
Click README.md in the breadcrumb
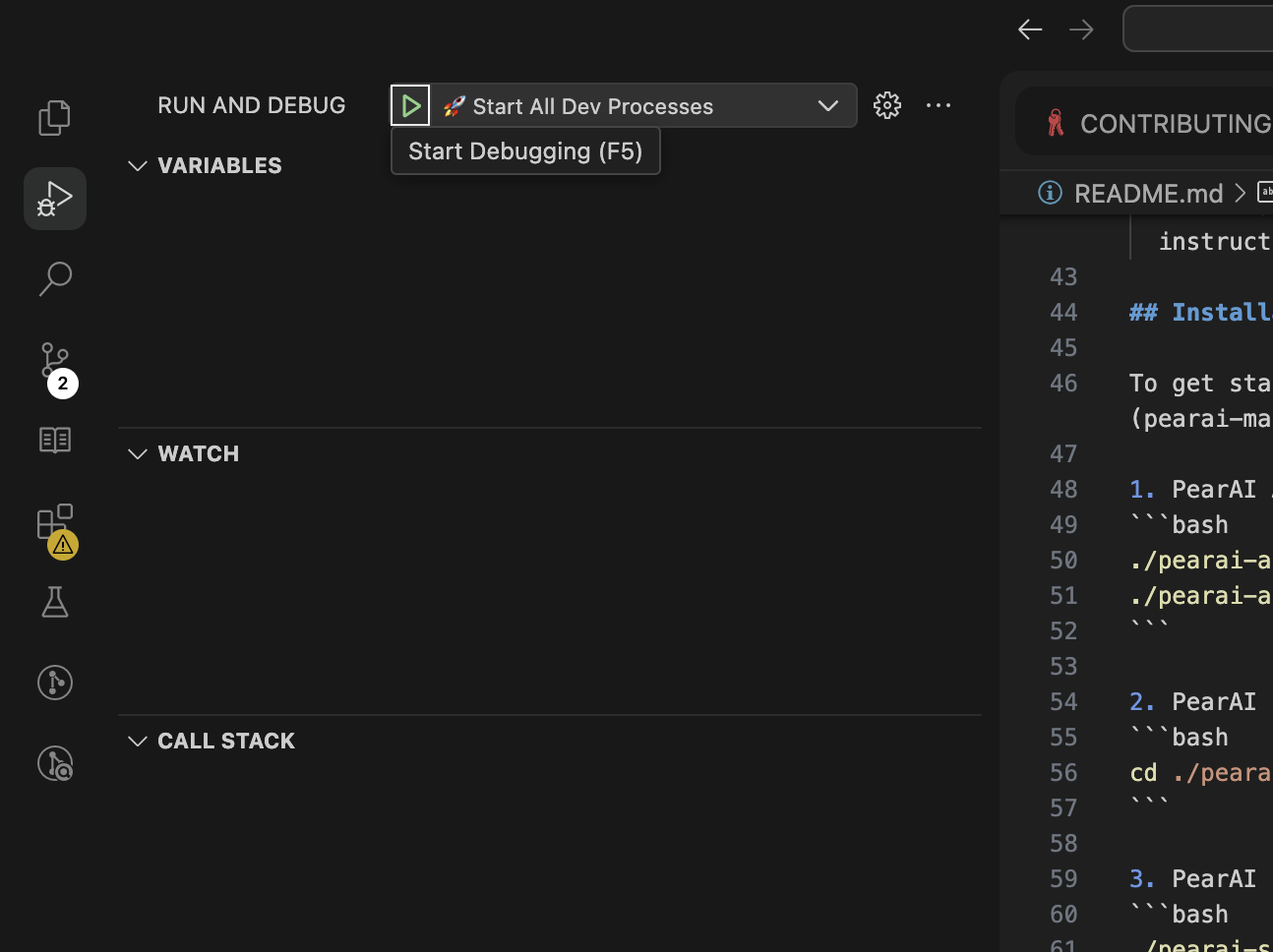tap(1147, 194)
